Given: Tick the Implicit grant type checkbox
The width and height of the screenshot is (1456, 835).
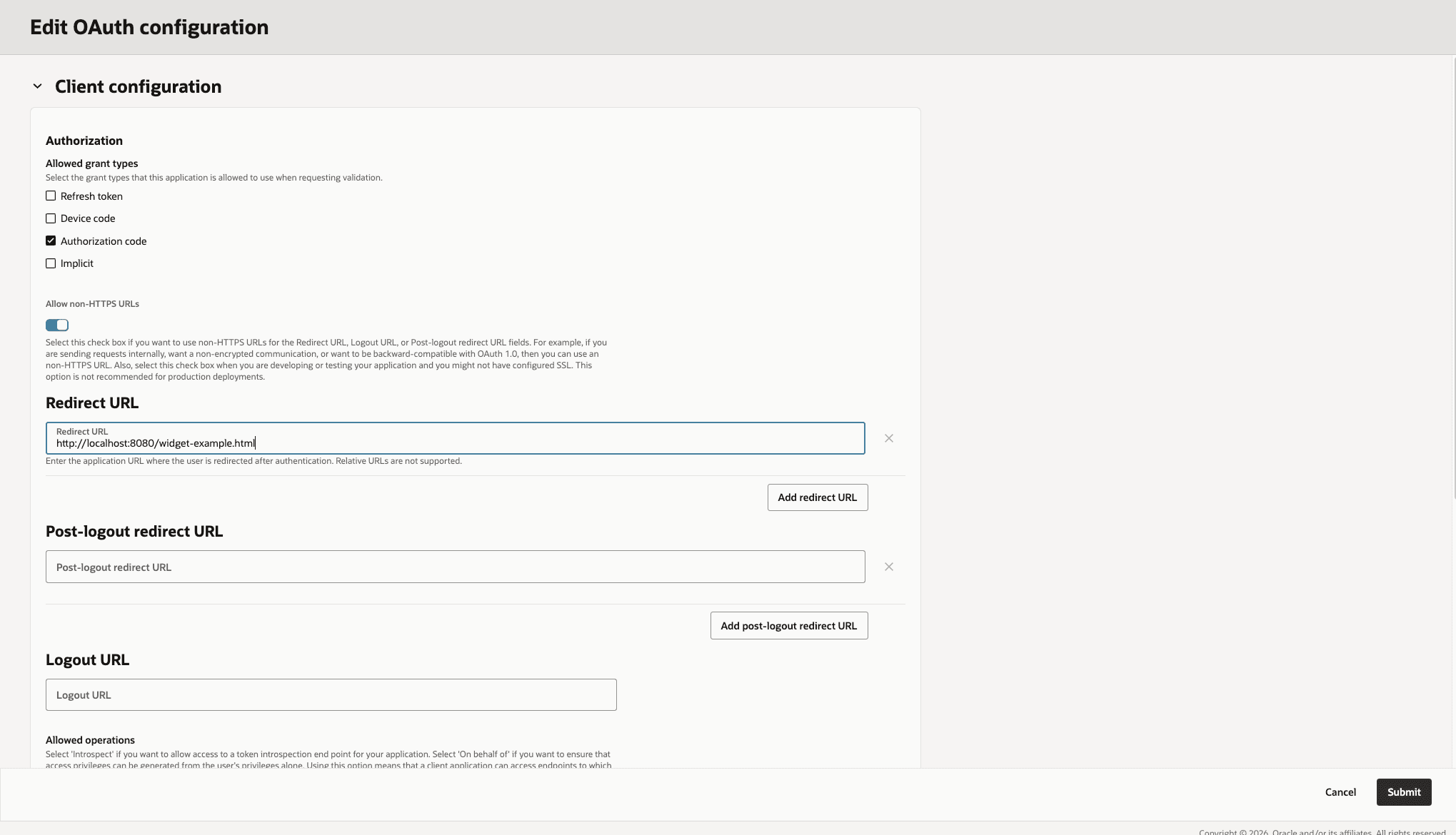Looking at the screenshot, I should pyautogui.click(x=51, y=263).
